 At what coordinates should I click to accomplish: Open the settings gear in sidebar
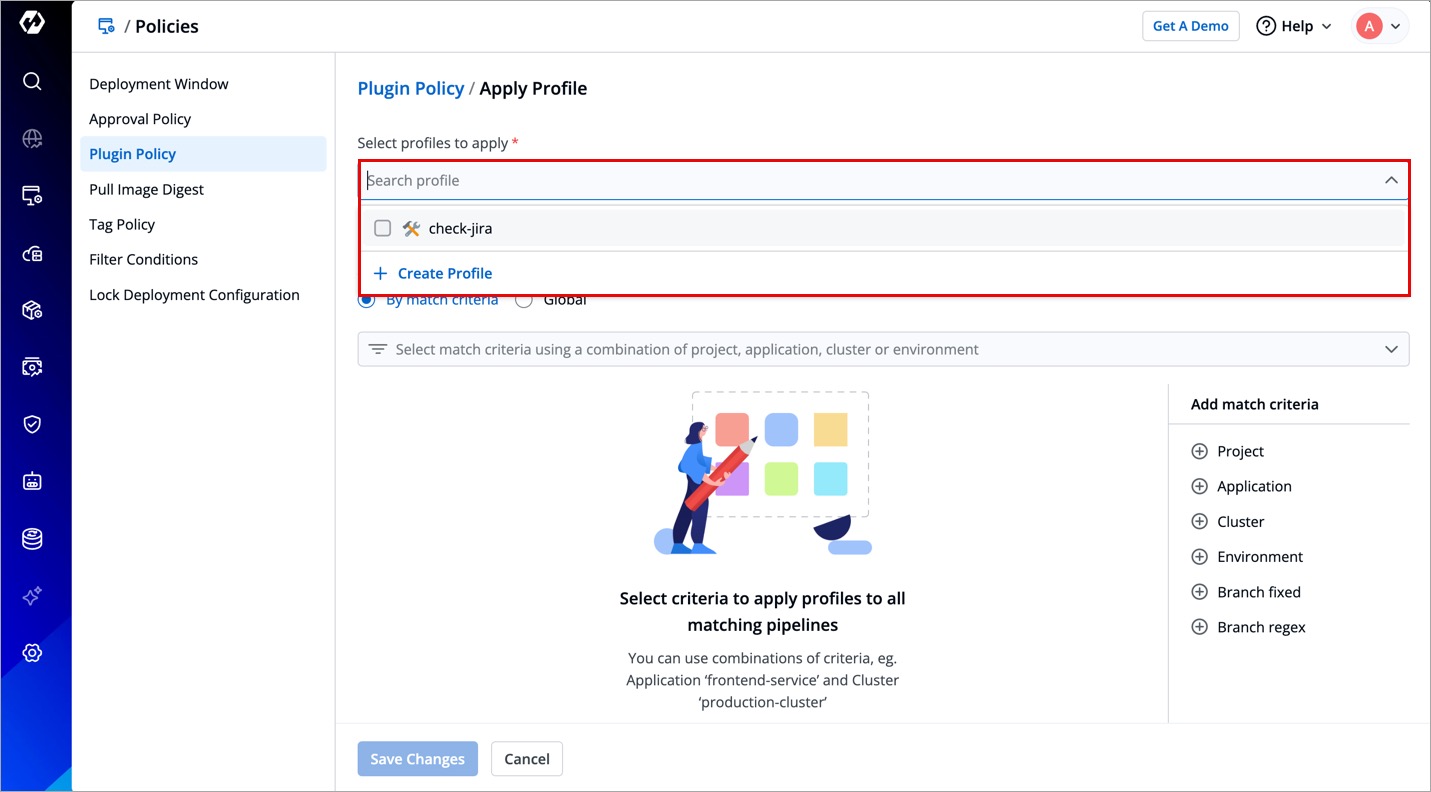pyautogui.click(x=32, y=653)
